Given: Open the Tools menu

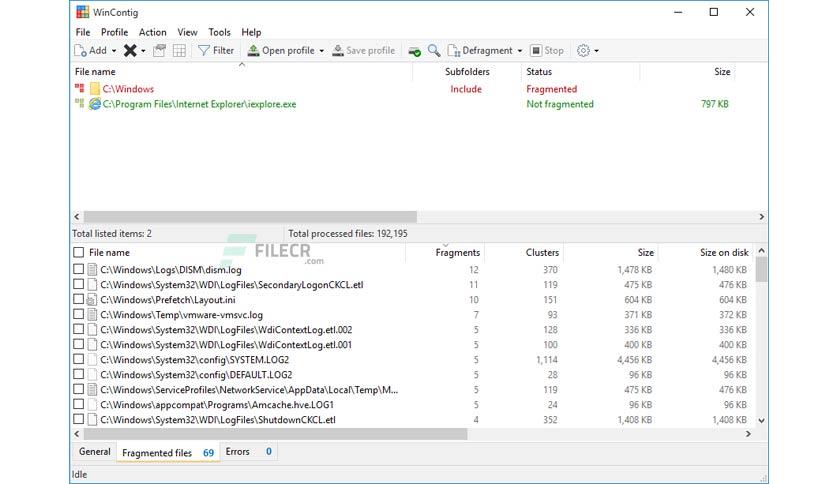Looking at the screenshot, I should pos(219,32).
